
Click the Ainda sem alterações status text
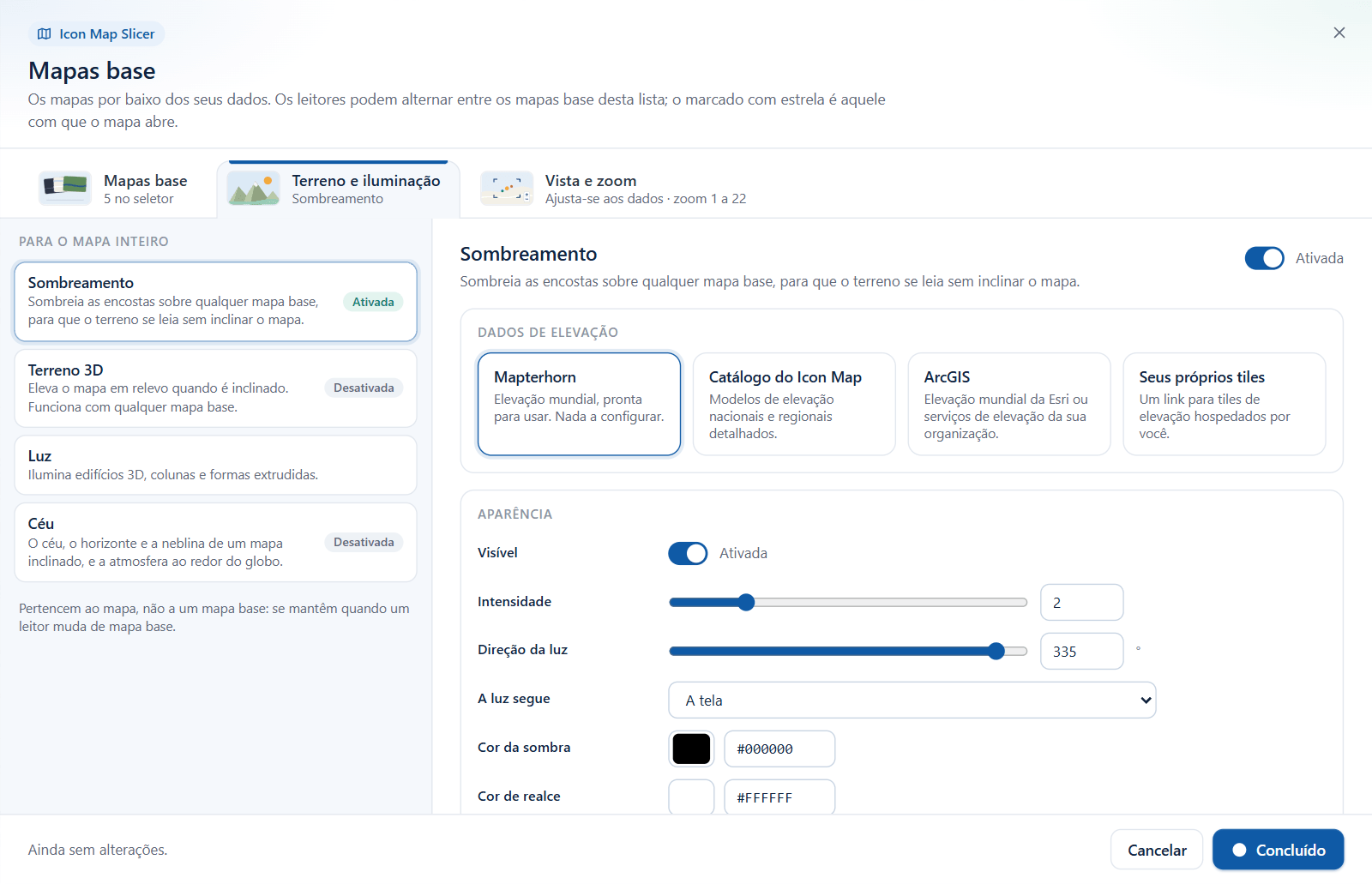pyautogui.click(x=98, y=850)
